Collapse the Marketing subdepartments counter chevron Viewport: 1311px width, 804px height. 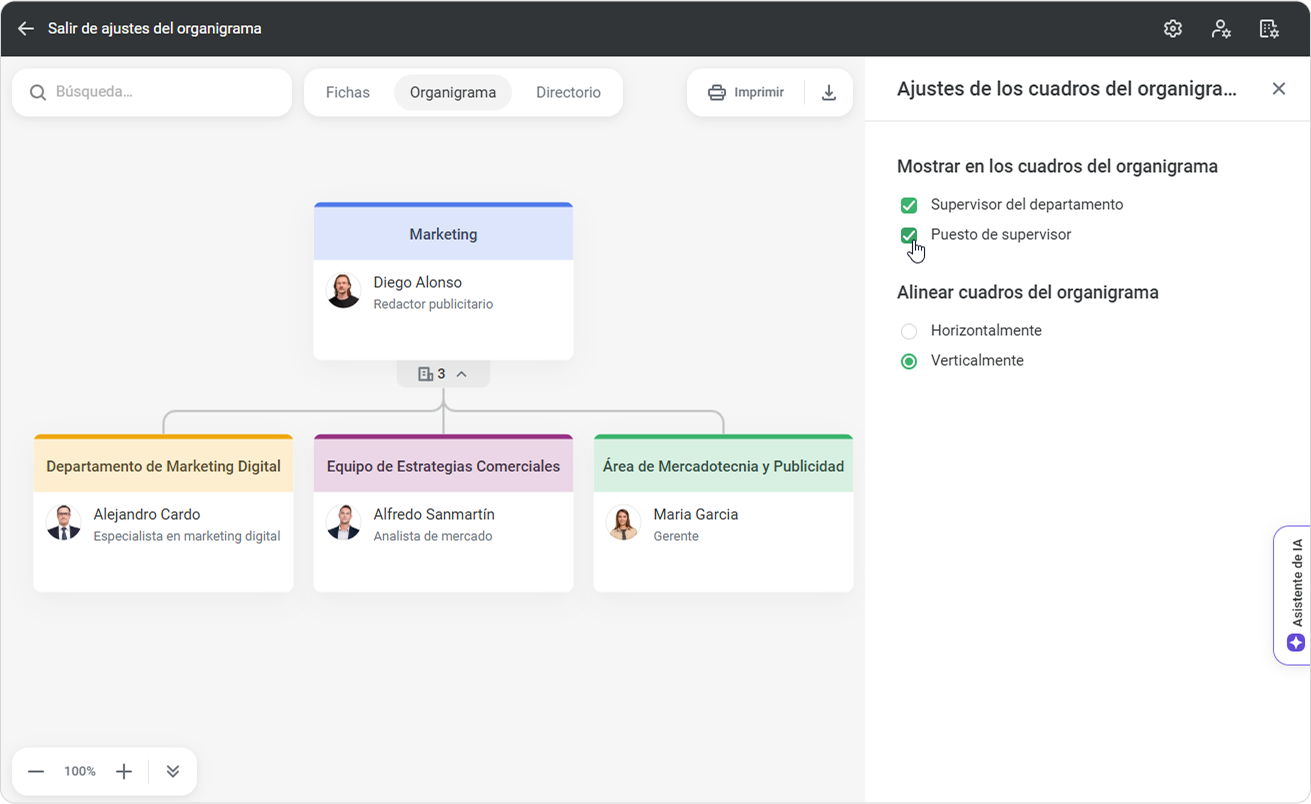coord(461,374)
